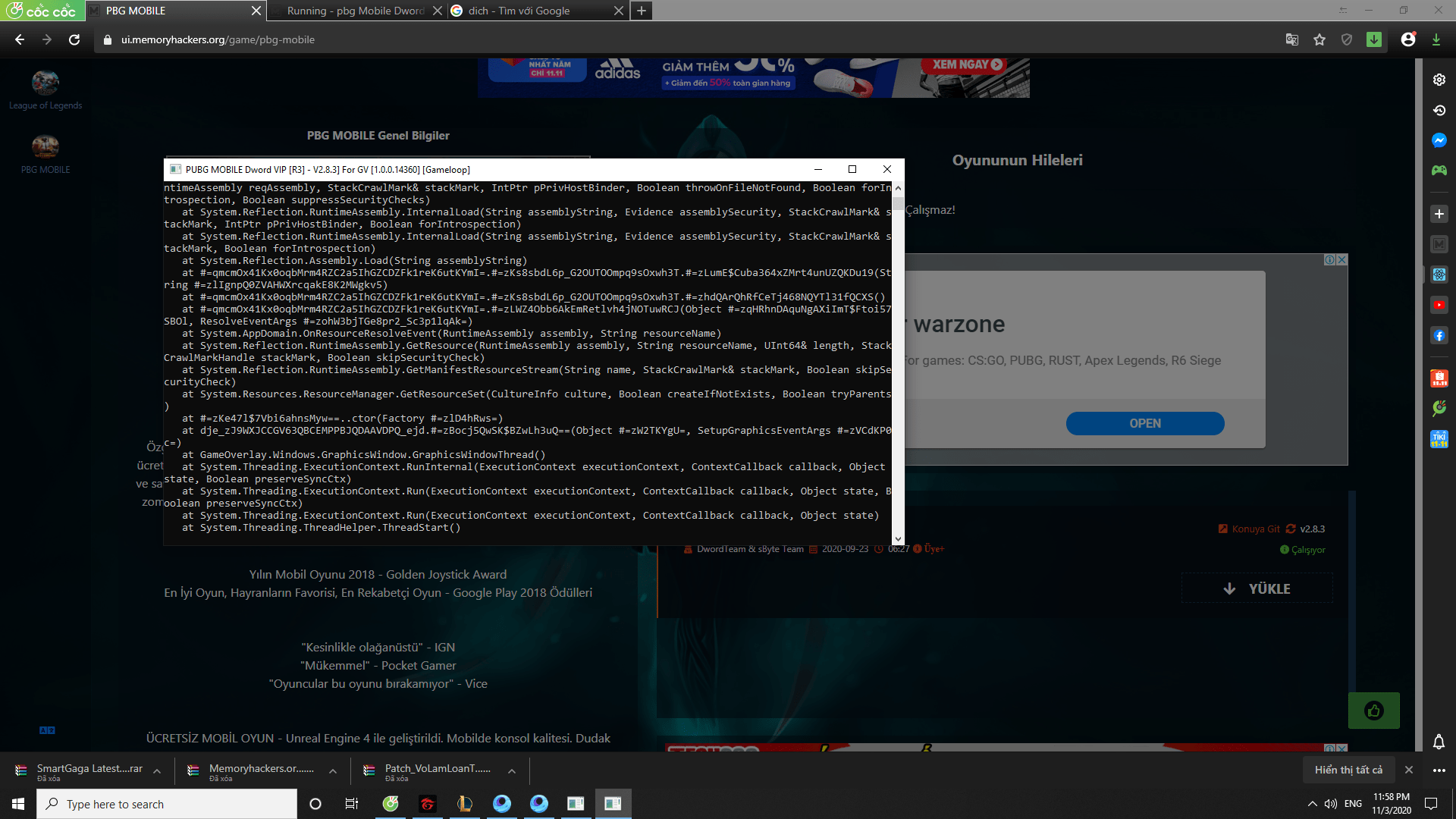Follow the Konuya Git link

[1256, 529]
